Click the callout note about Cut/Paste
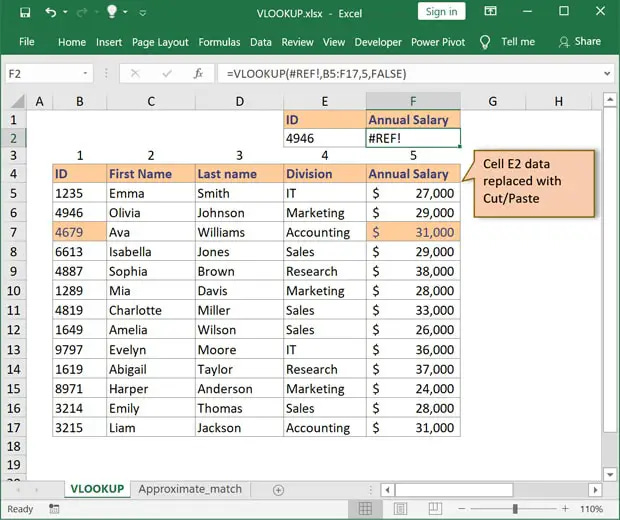Screen dimensions: 620x520 [x=534, y=183]
